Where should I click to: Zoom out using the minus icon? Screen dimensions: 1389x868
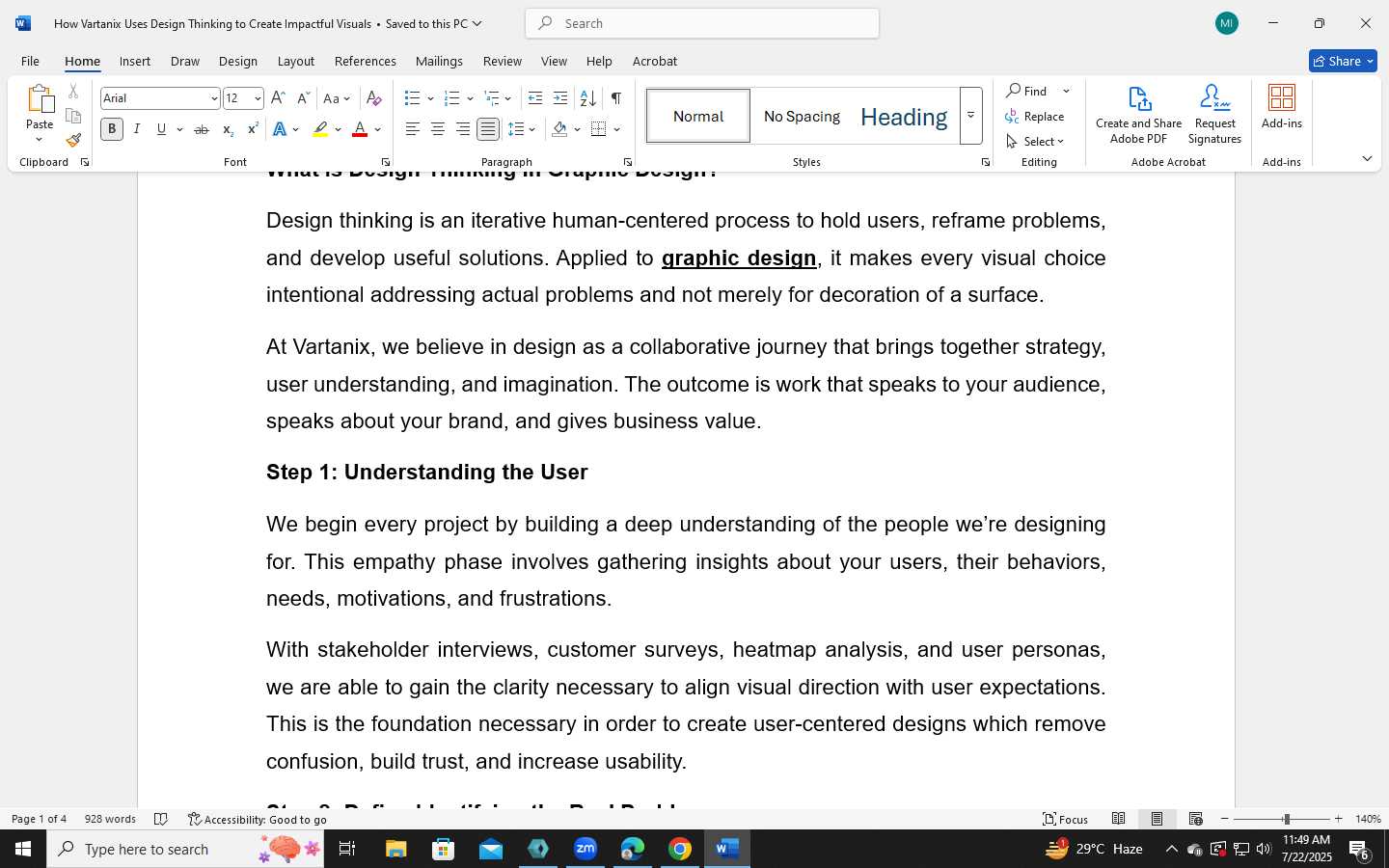(x=1225, y=819)
